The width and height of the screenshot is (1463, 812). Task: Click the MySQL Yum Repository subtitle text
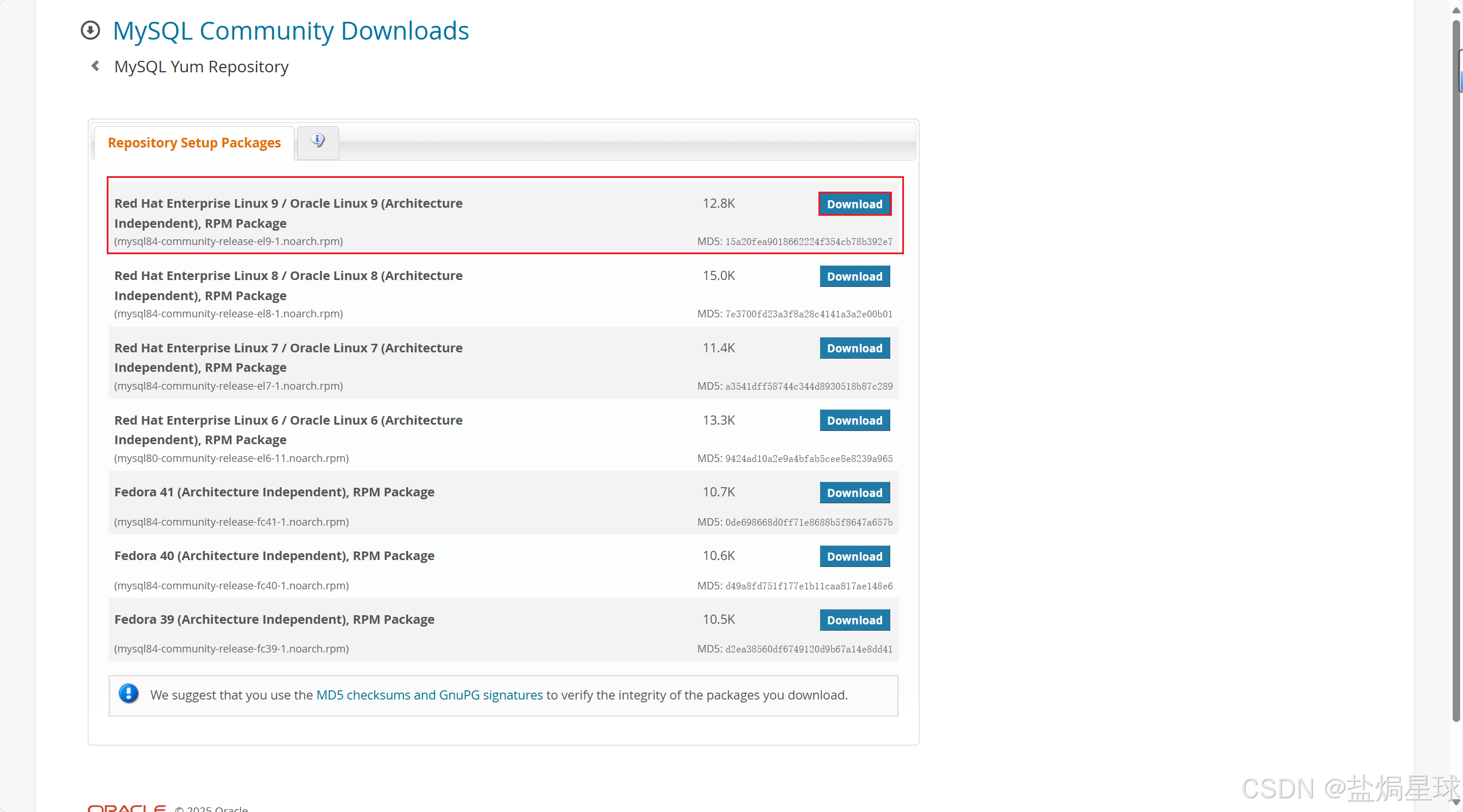click(201, 67)
